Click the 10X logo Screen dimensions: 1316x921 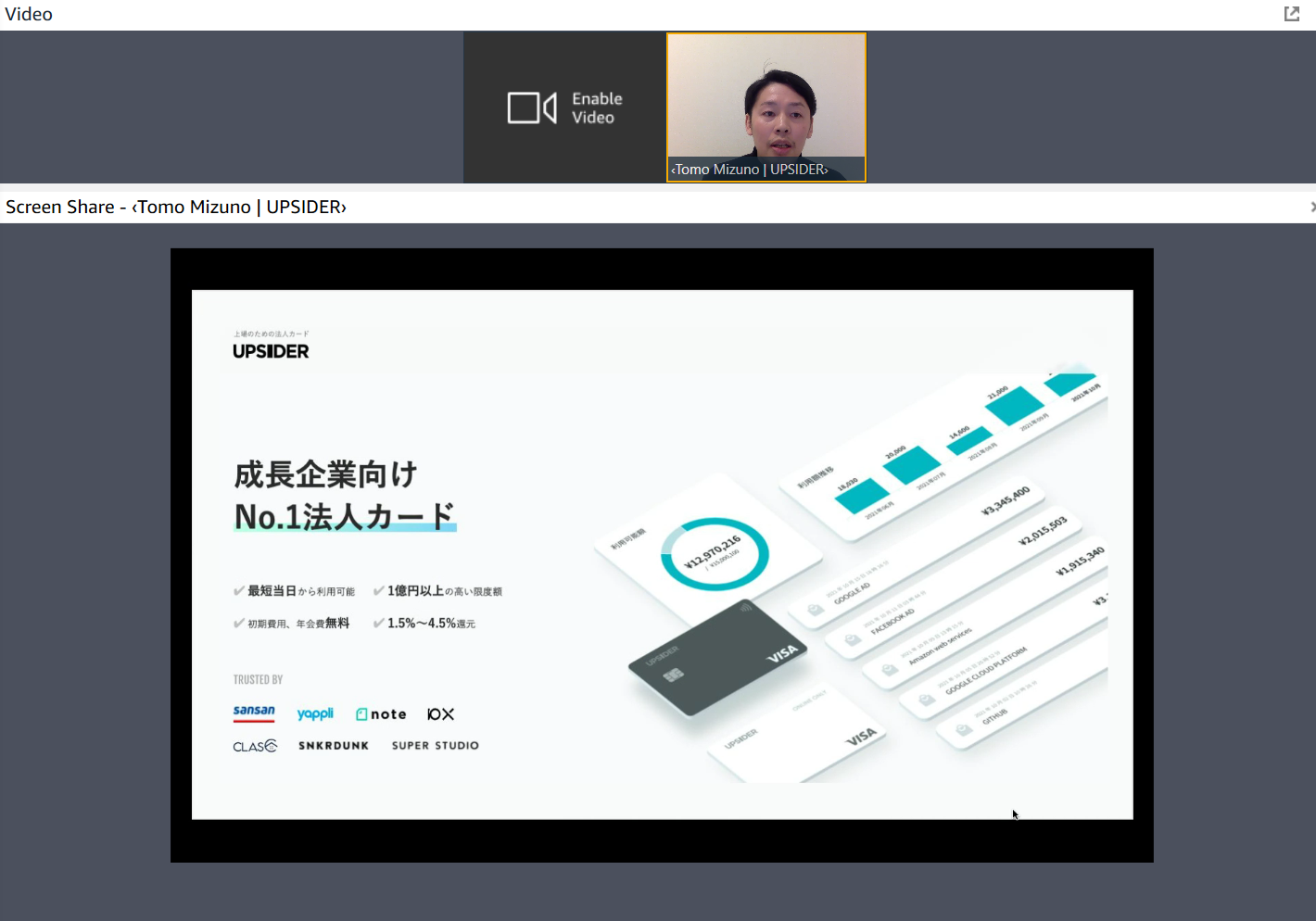coord(440,714)
